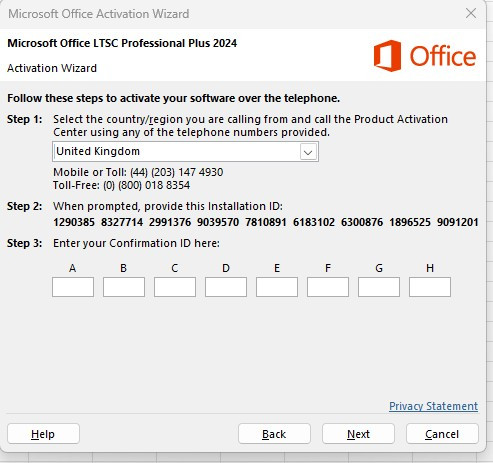Go Back to the previous wizard page

pos(274,434)
